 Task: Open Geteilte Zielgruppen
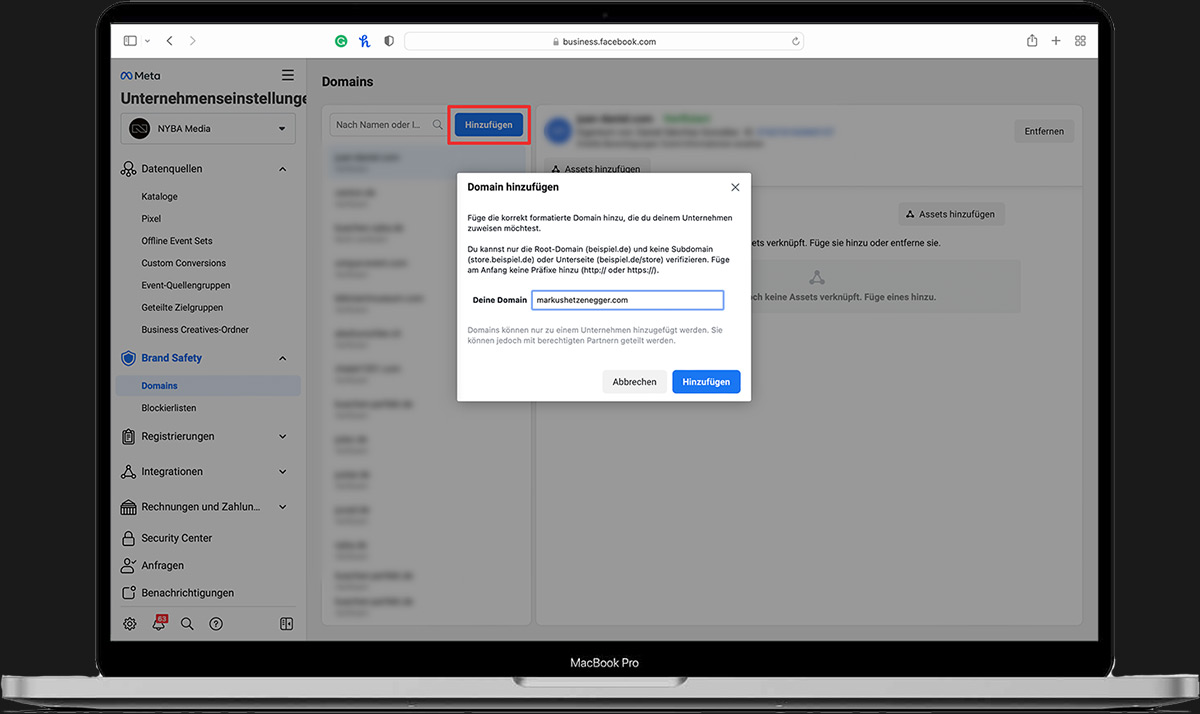pos(182,307)
